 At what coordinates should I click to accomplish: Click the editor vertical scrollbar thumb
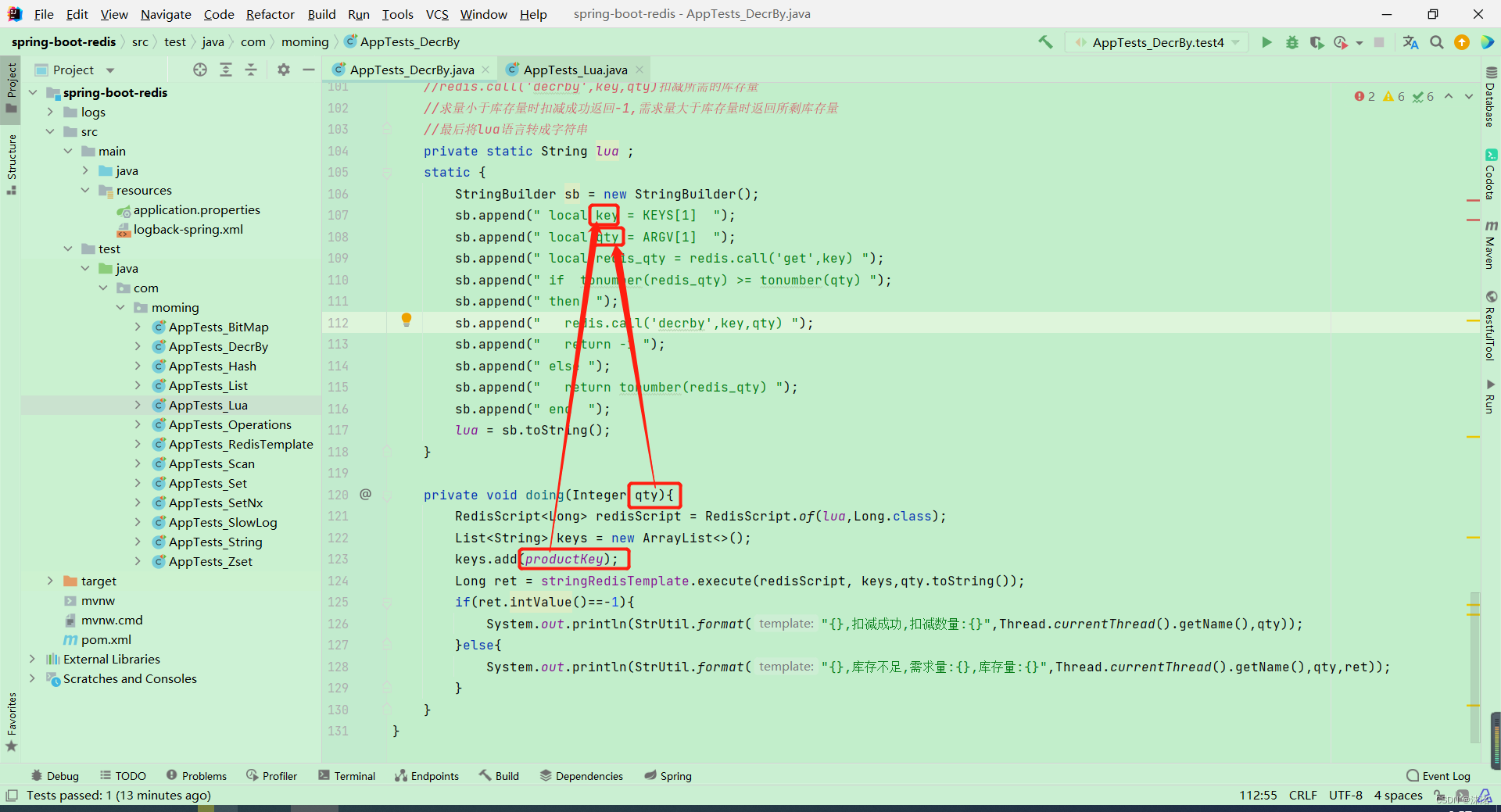click(x=1475, y=666)
